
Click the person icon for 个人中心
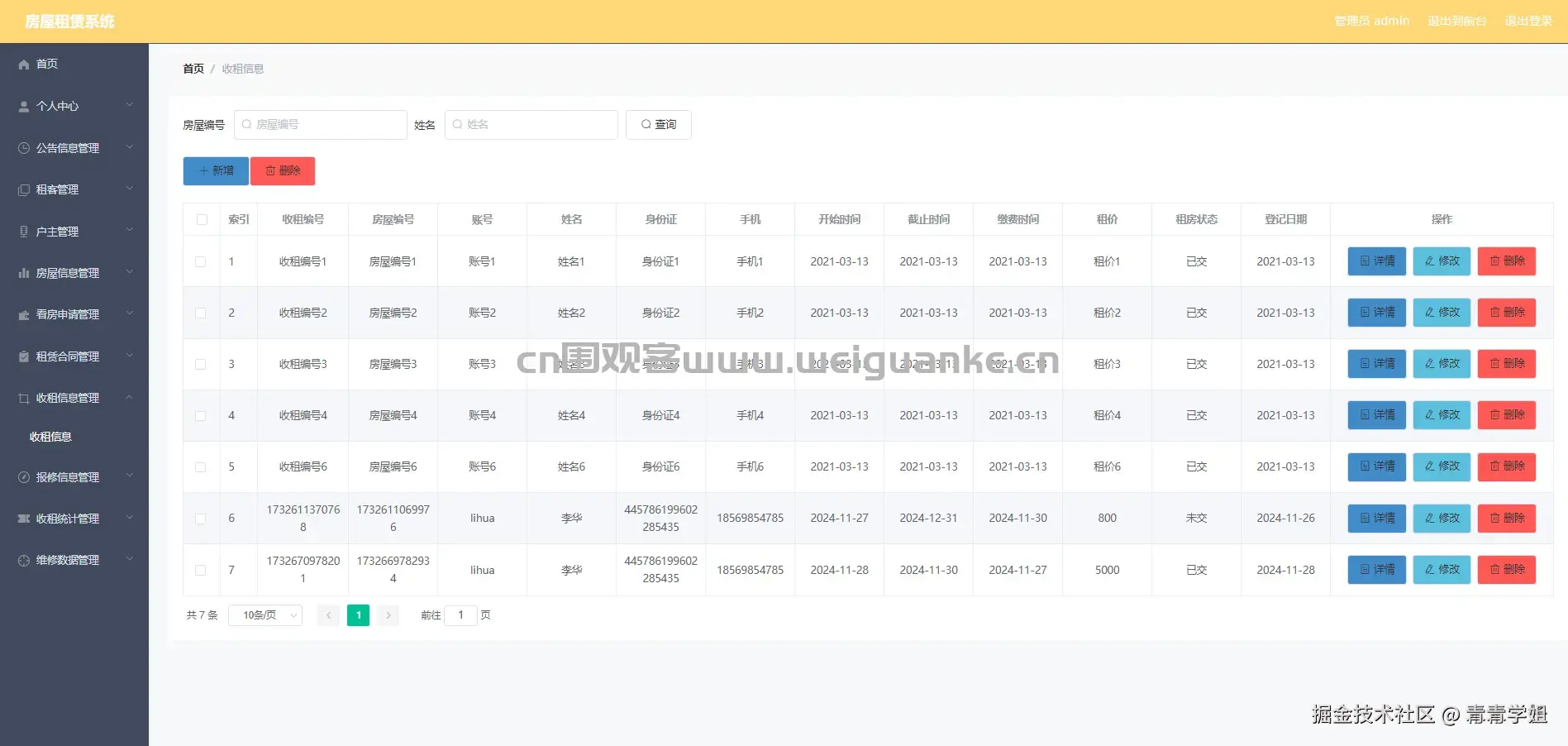(x=24, y=107)
